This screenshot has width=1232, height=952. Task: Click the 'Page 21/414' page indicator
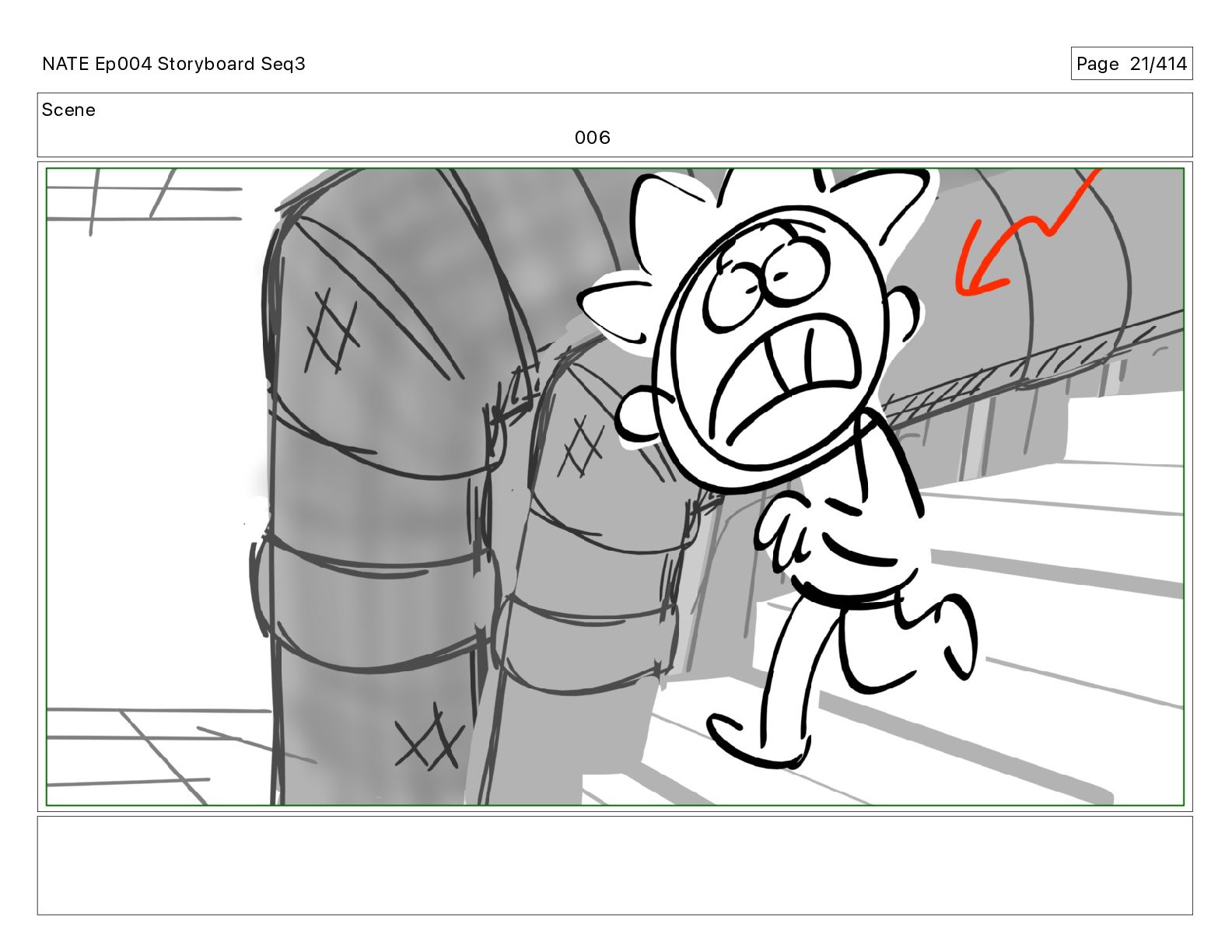tap(1132, 64)
